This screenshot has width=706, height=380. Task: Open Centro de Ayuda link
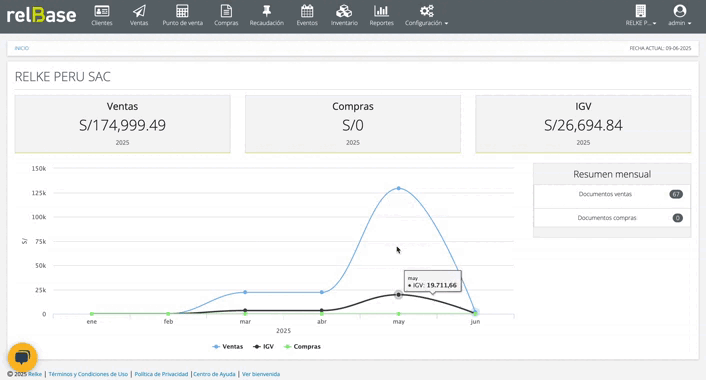coord(214,374)
